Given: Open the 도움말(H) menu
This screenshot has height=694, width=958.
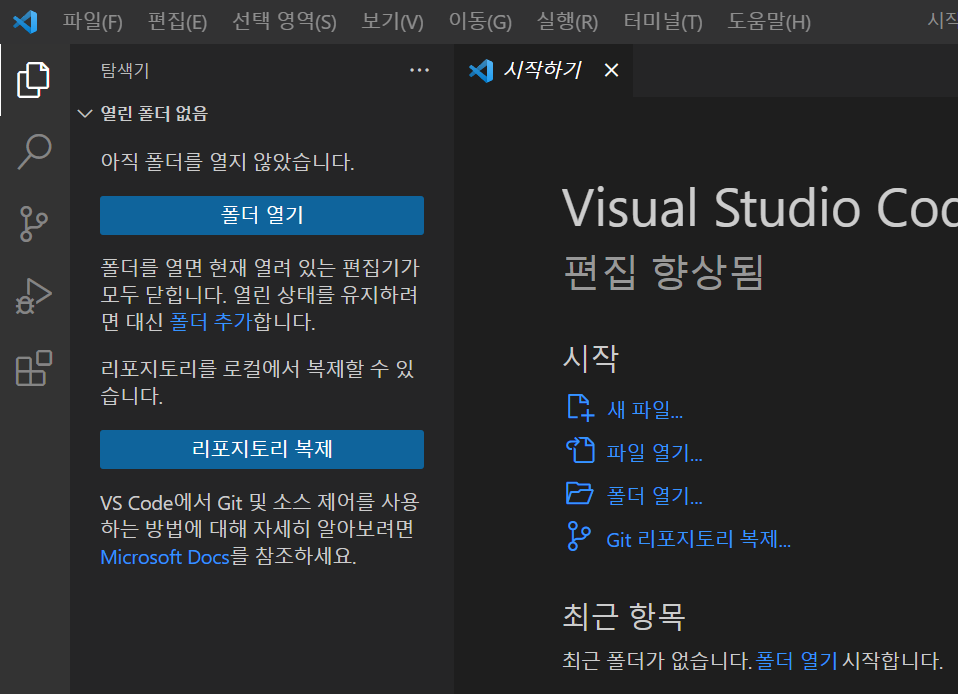Looking at the screenshot, I should point(769,22).
